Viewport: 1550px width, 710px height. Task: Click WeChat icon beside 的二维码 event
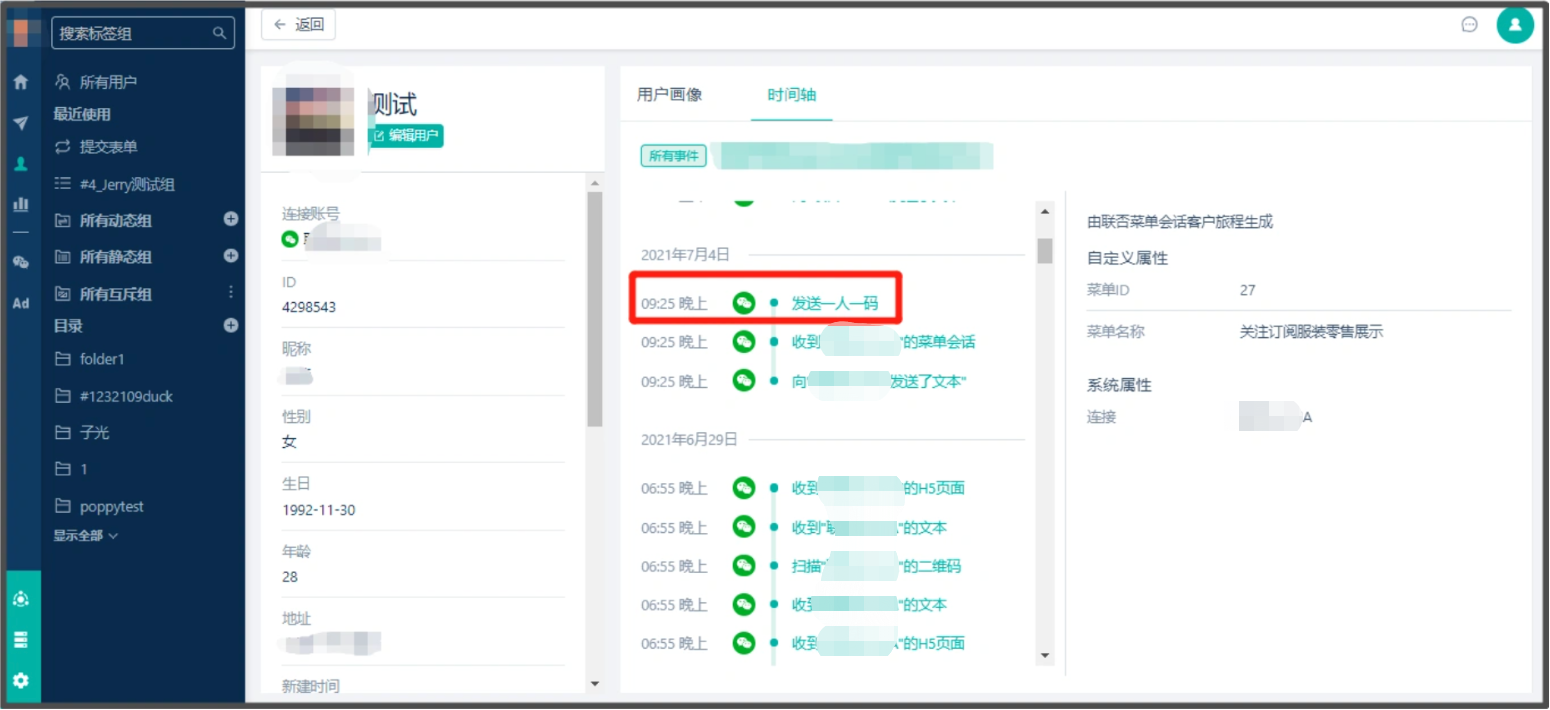743,566
